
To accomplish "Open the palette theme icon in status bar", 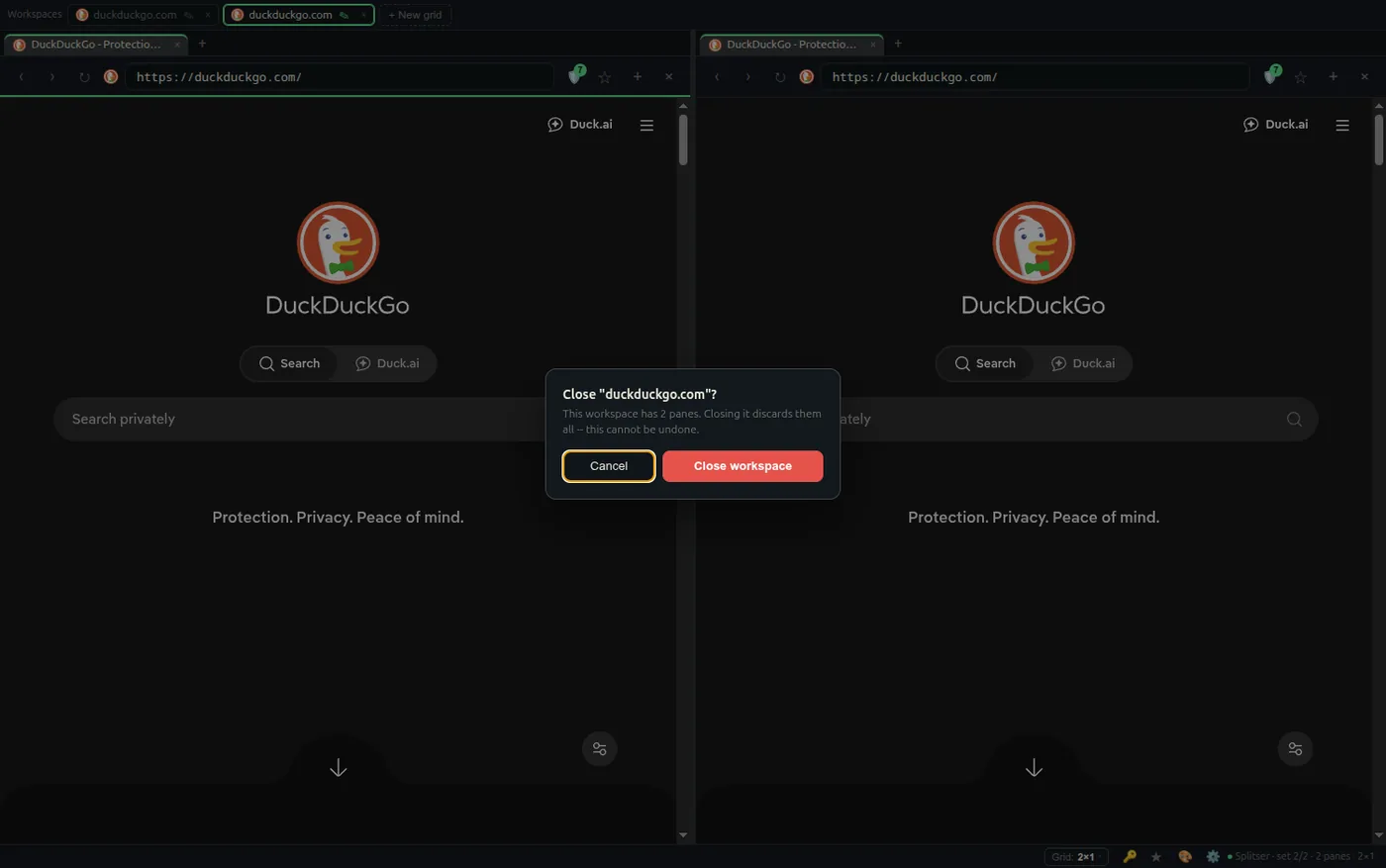I will (x=1184, y=856).
